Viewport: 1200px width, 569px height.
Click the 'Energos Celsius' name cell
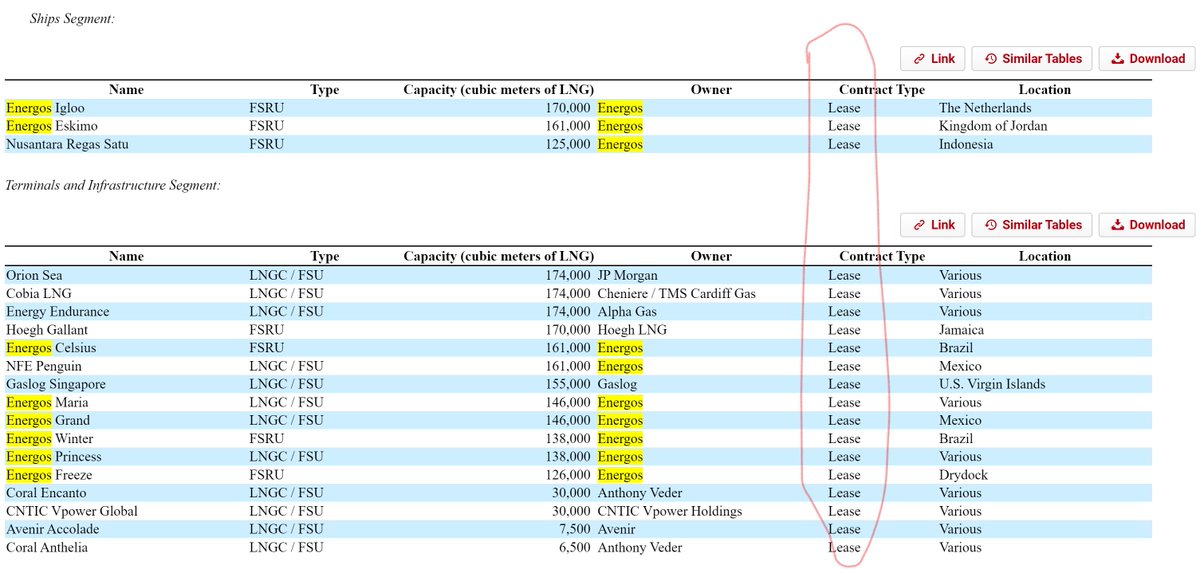click(x=52, y=347)
